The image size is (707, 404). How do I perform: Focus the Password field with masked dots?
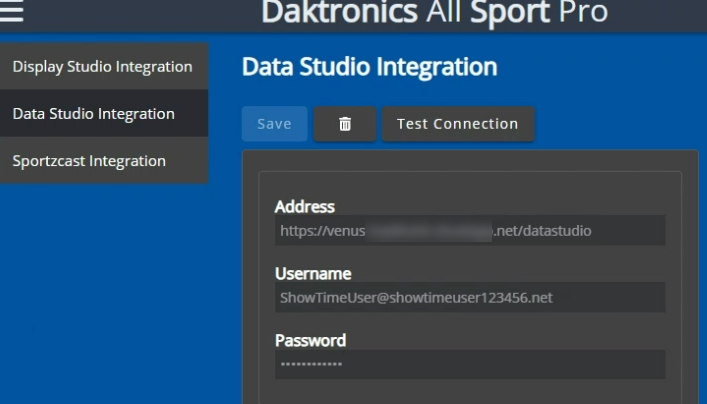click(469, 364)
